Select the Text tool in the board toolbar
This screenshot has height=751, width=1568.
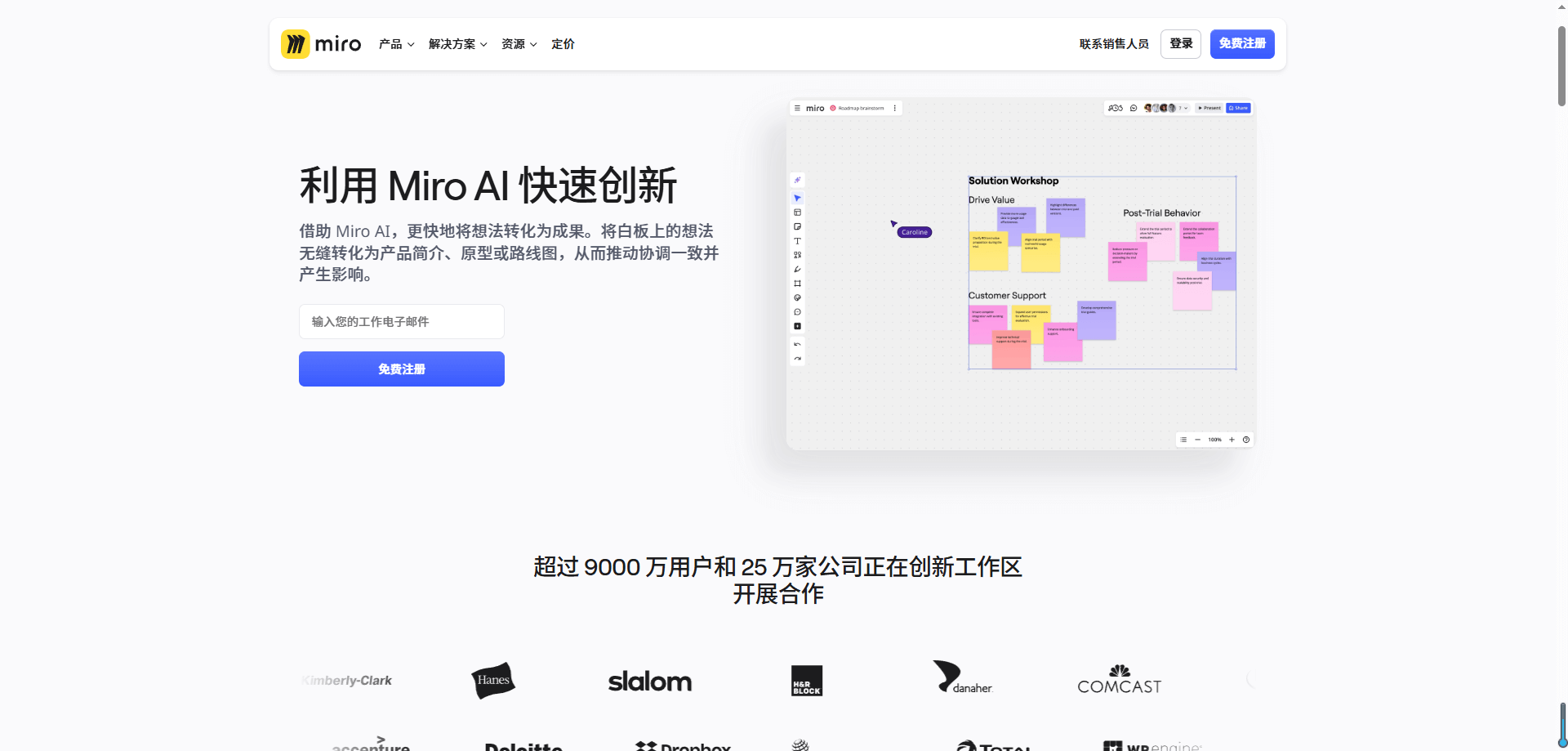[x=797, y=241]
